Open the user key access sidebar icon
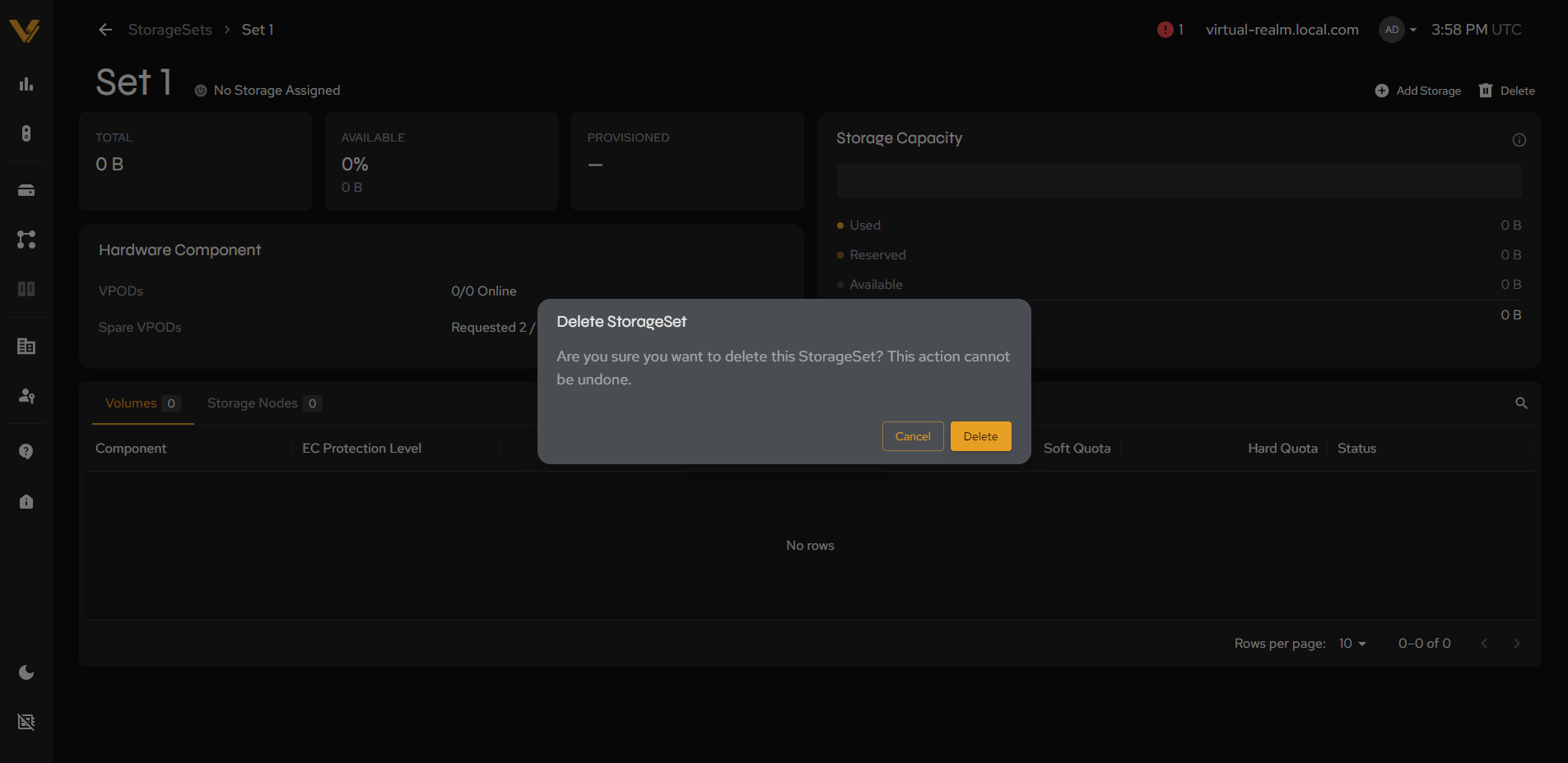Image resolution: width=1568 pixels, height=763 pixels. (26, 396)
